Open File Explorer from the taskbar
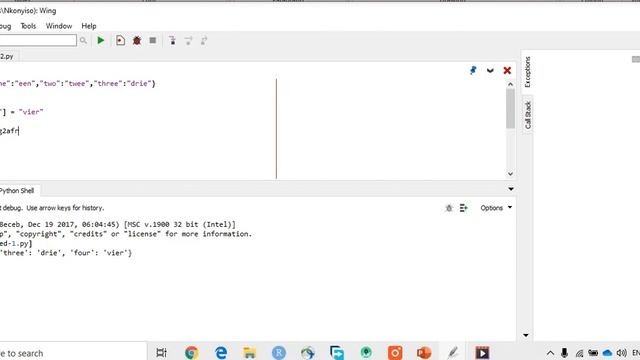The height and width of the screenshot is (360, 640). 249,353
